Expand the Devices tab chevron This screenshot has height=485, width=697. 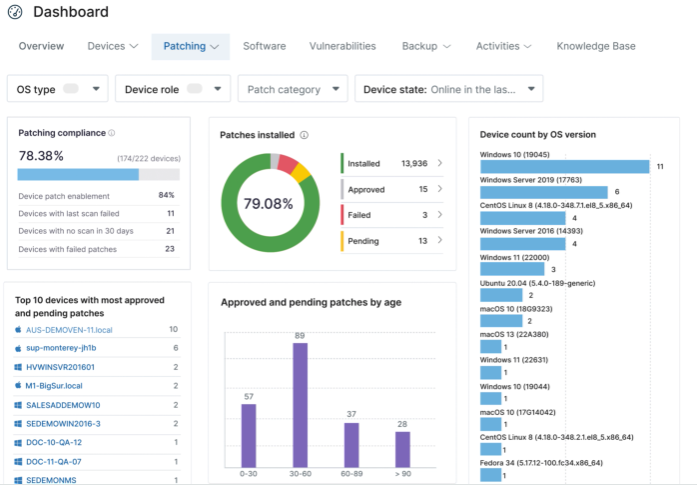point(134,46)
